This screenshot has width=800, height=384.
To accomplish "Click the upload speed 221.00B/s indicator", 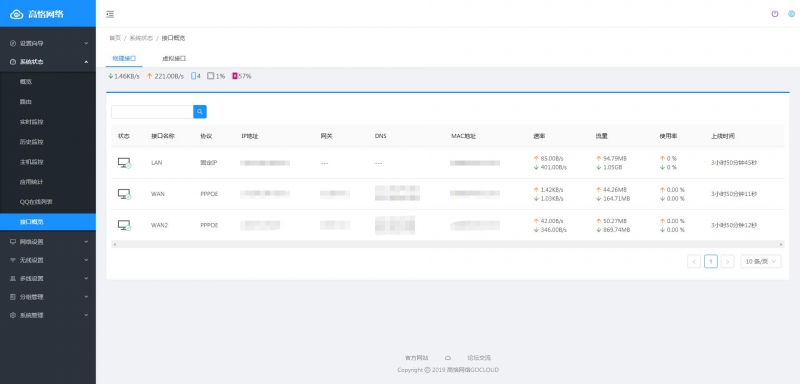I will coord(165,76).
